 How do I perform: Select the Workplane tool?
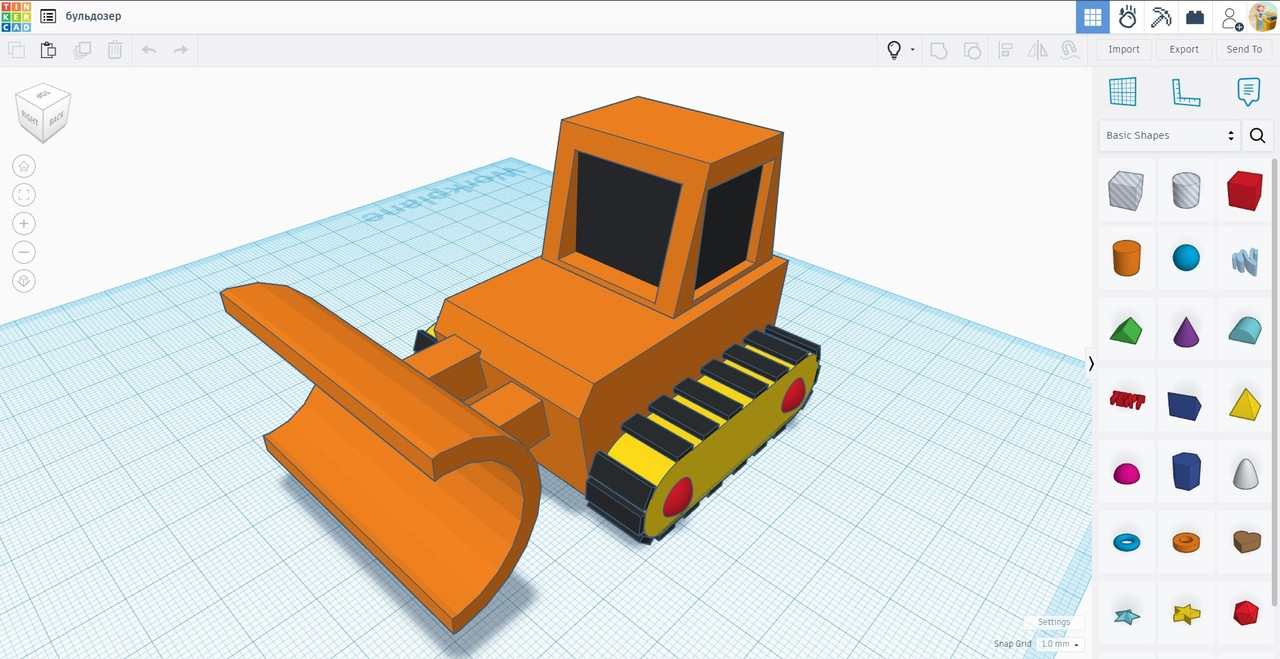tap(1123, 92)
